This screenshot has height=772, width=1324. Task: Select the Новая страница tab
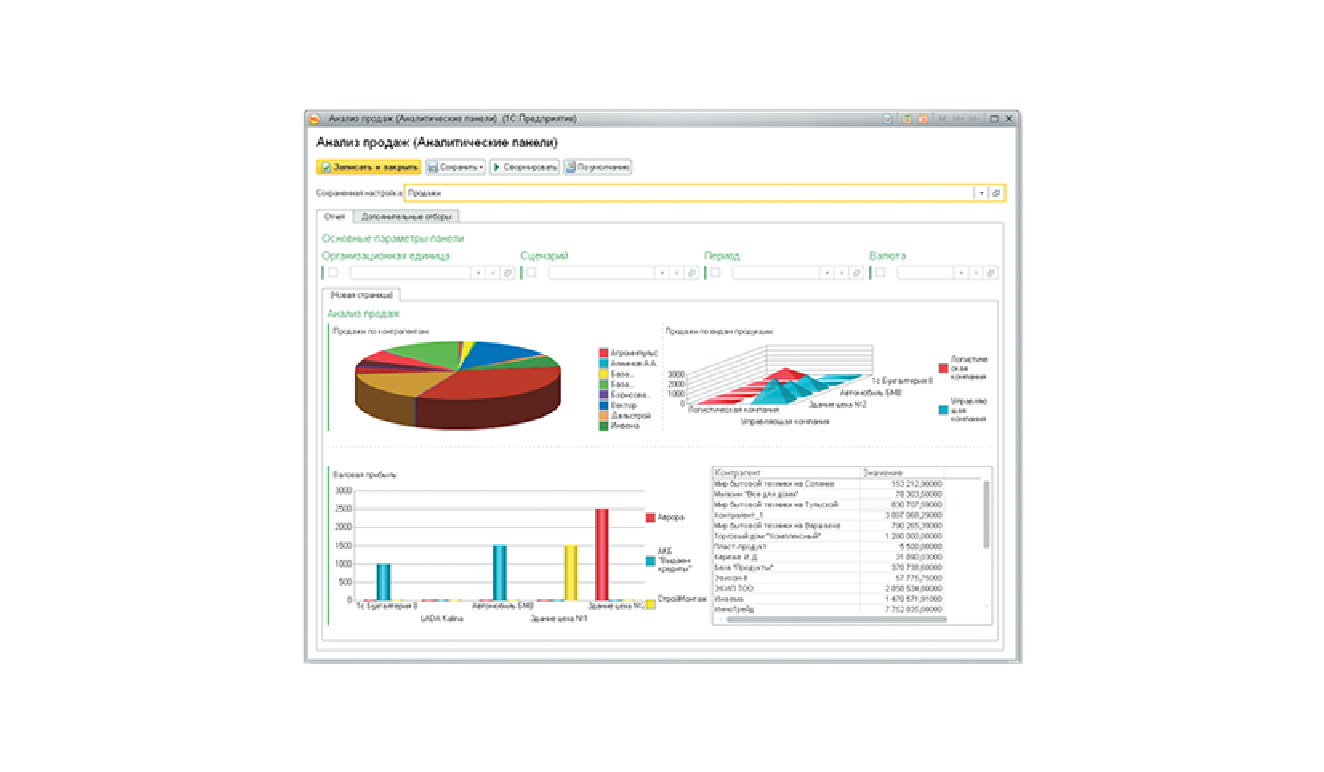pyautogui.click(x=362, y=295)
